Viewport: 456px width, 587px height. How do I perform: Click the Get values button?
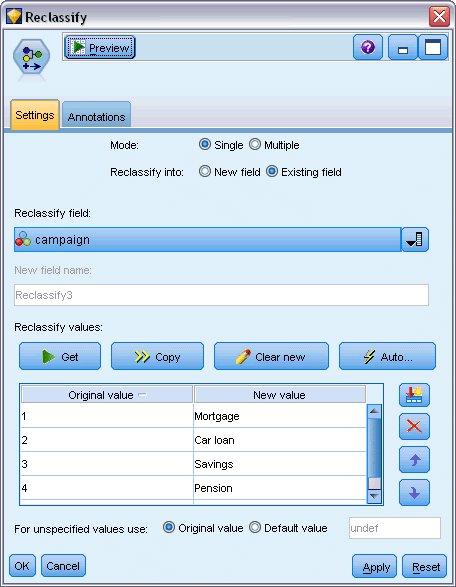60,356
